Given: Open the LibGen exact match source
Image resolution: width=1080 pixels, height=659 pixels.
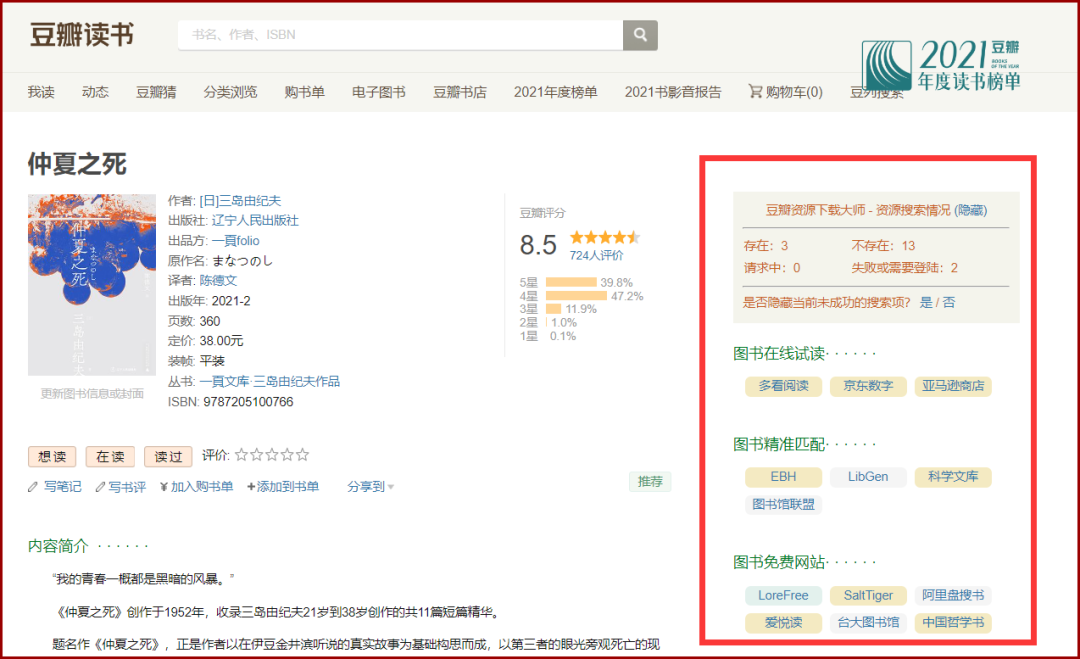Looking at the screenshot, I should [x=868, y=477].
